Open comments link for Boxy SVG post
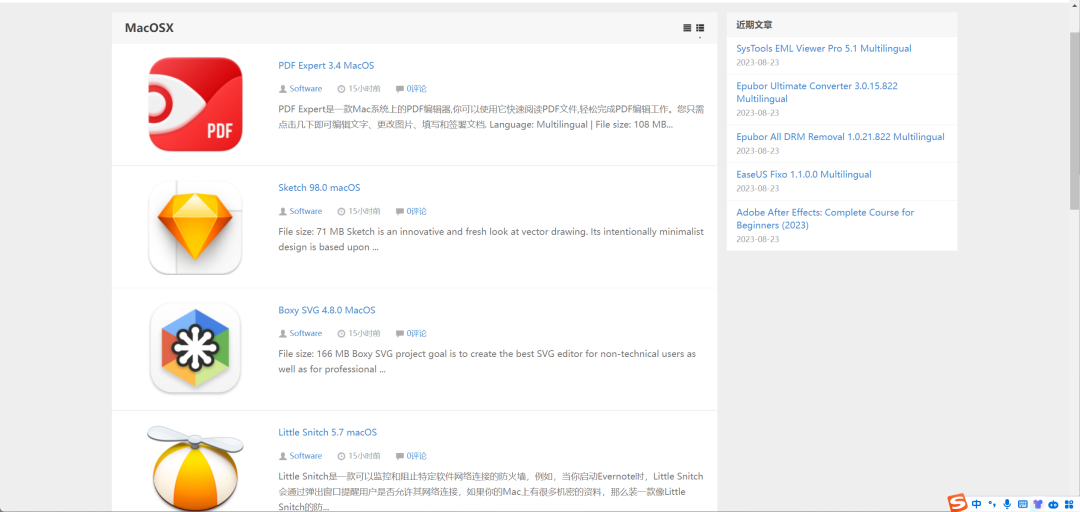 (417, 334)
